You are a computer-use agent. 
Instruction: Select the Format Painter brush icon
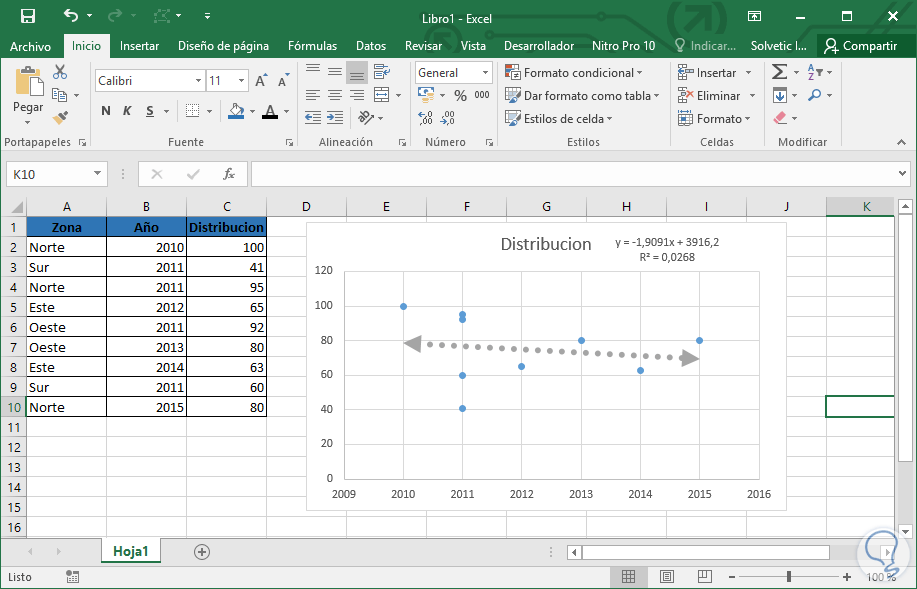[x=60, y=118]
